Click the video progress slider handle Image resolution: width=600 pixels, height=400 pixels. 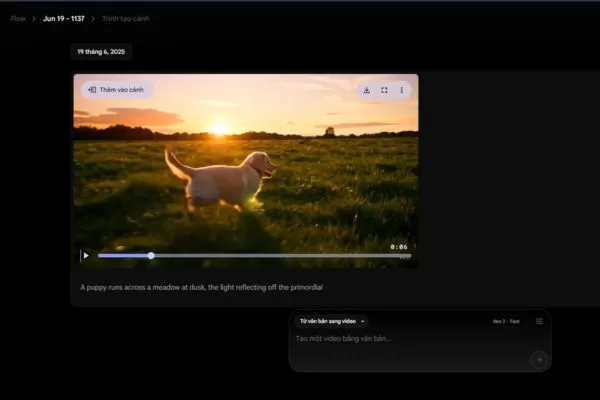click(151, 255)
